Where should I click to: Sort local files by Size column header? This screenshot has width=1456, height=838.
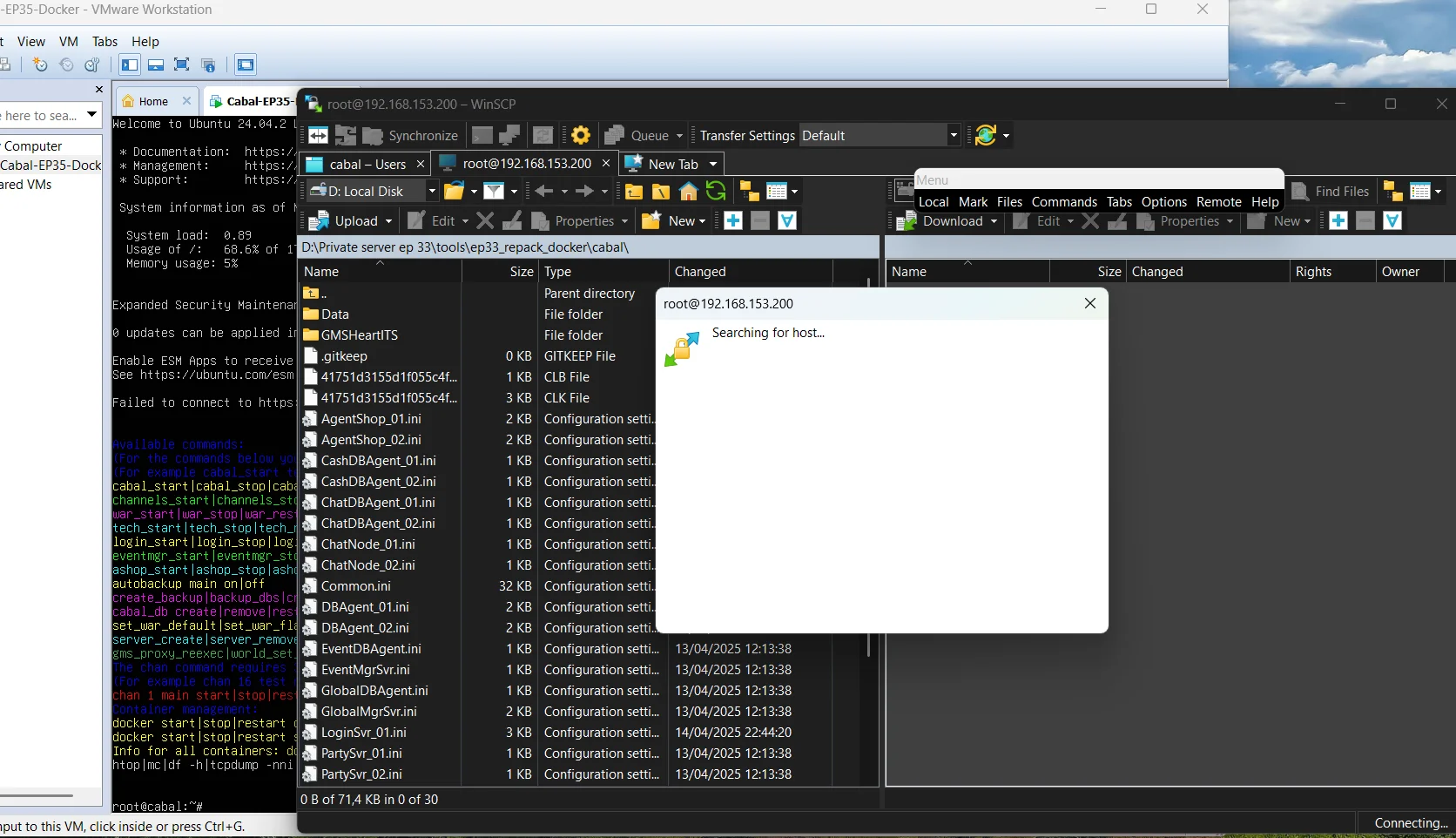tap(500, 272)
